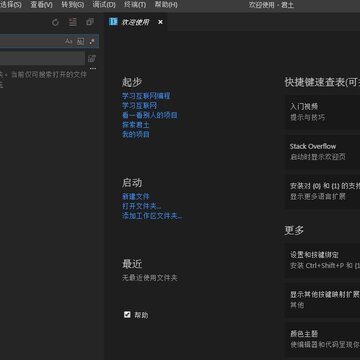Click the 启动 heading
360x360 pixels.
coord(132,183)
